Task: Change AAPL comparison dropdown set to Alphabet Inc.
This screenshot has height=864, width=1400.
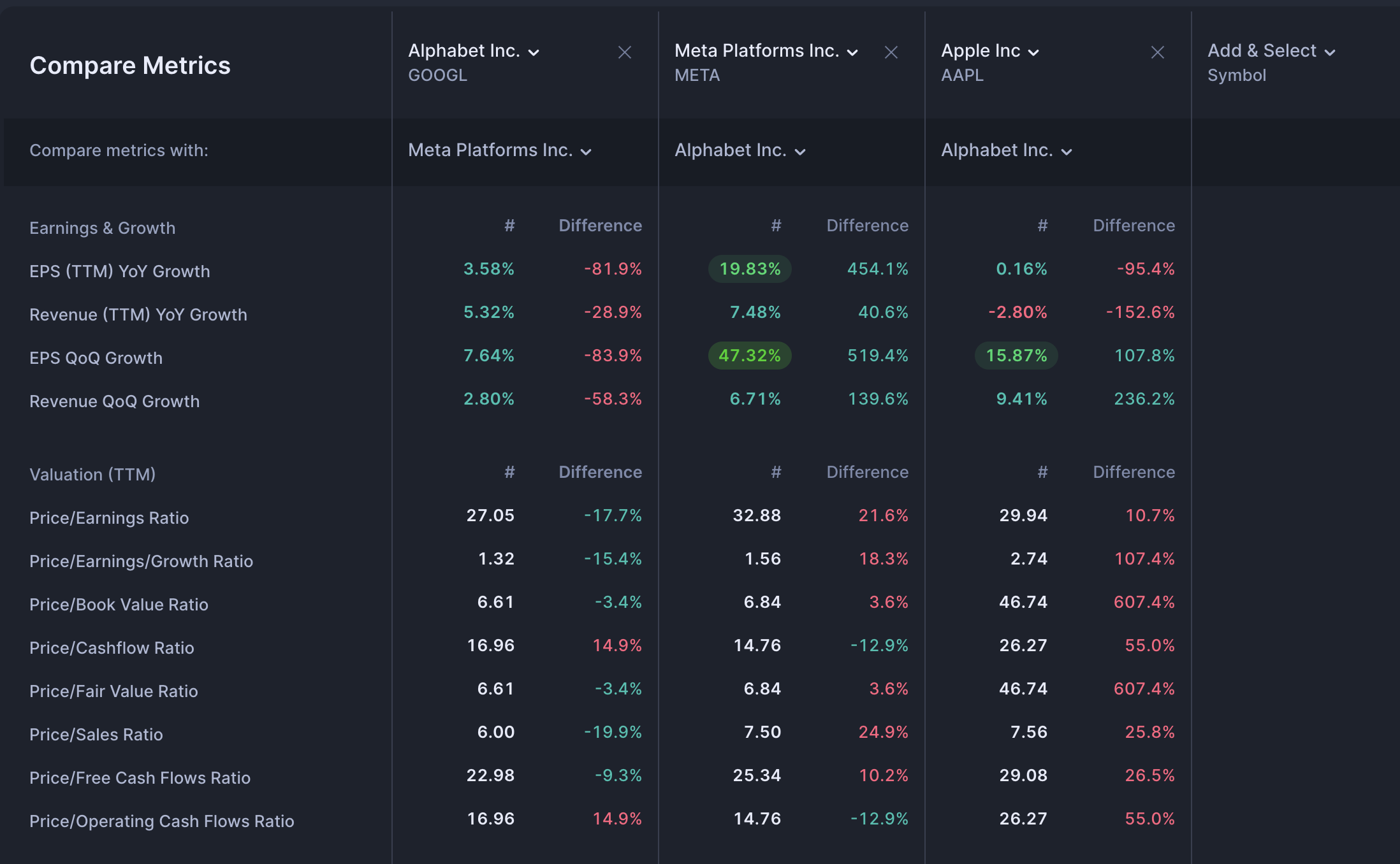Action: [x=1007, y=150]
